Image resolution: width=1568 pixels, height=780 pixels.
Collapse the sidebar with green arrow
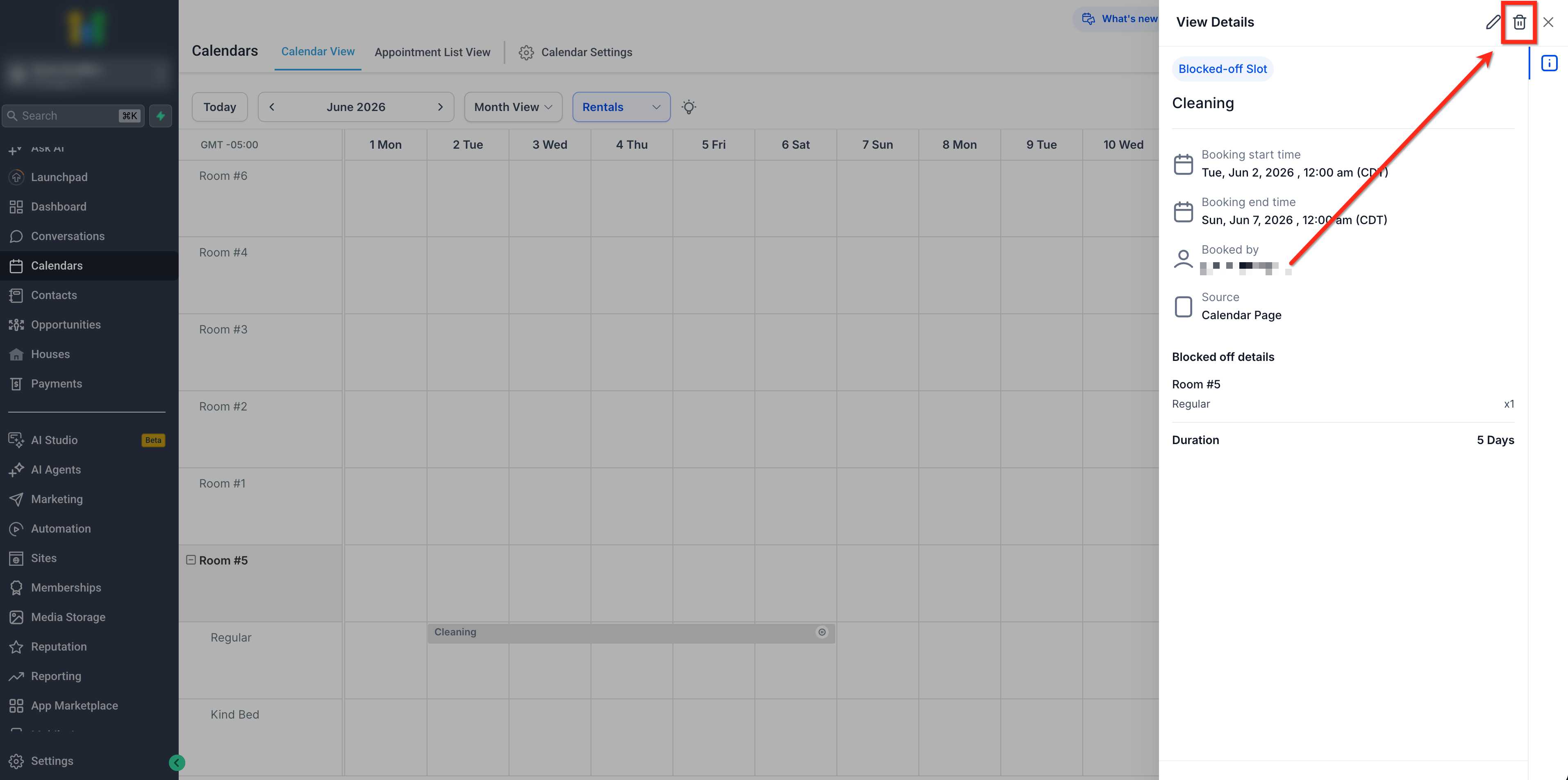pos(177,762)
